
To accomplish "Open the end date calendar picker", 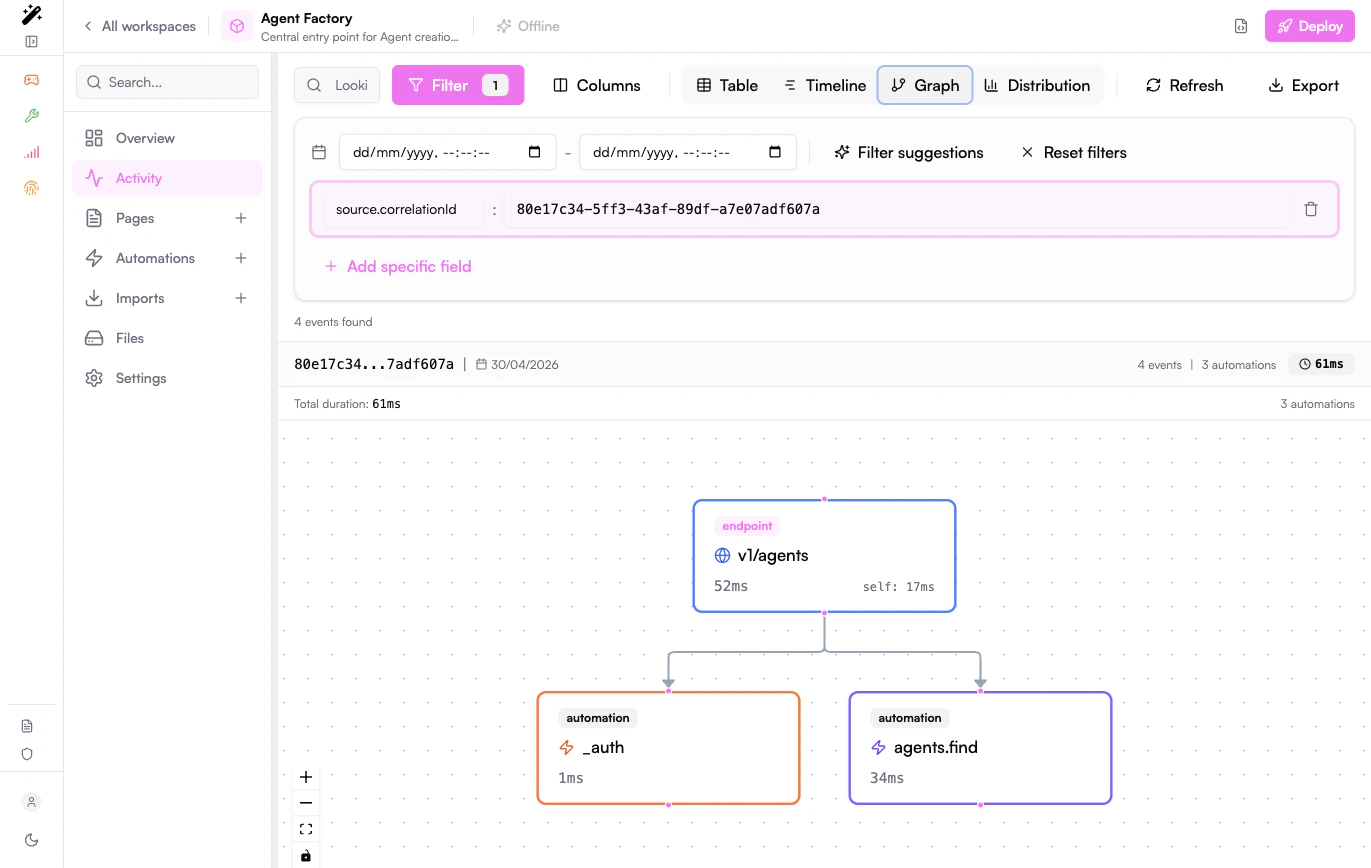I will [x=775, y=152].
